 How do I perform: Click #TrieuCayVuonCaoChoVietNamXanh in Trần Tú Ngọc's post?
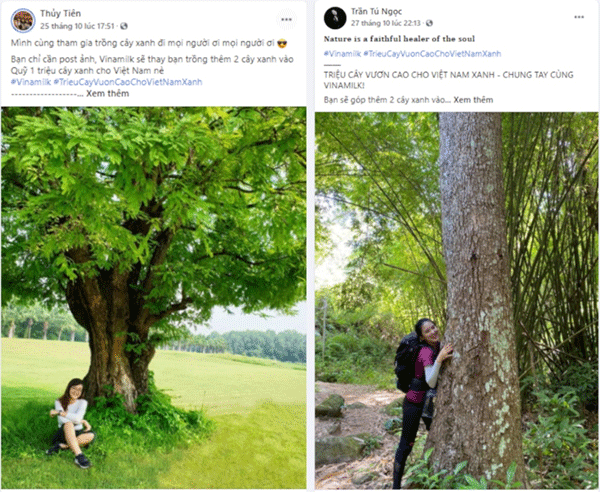click(432, 54)
